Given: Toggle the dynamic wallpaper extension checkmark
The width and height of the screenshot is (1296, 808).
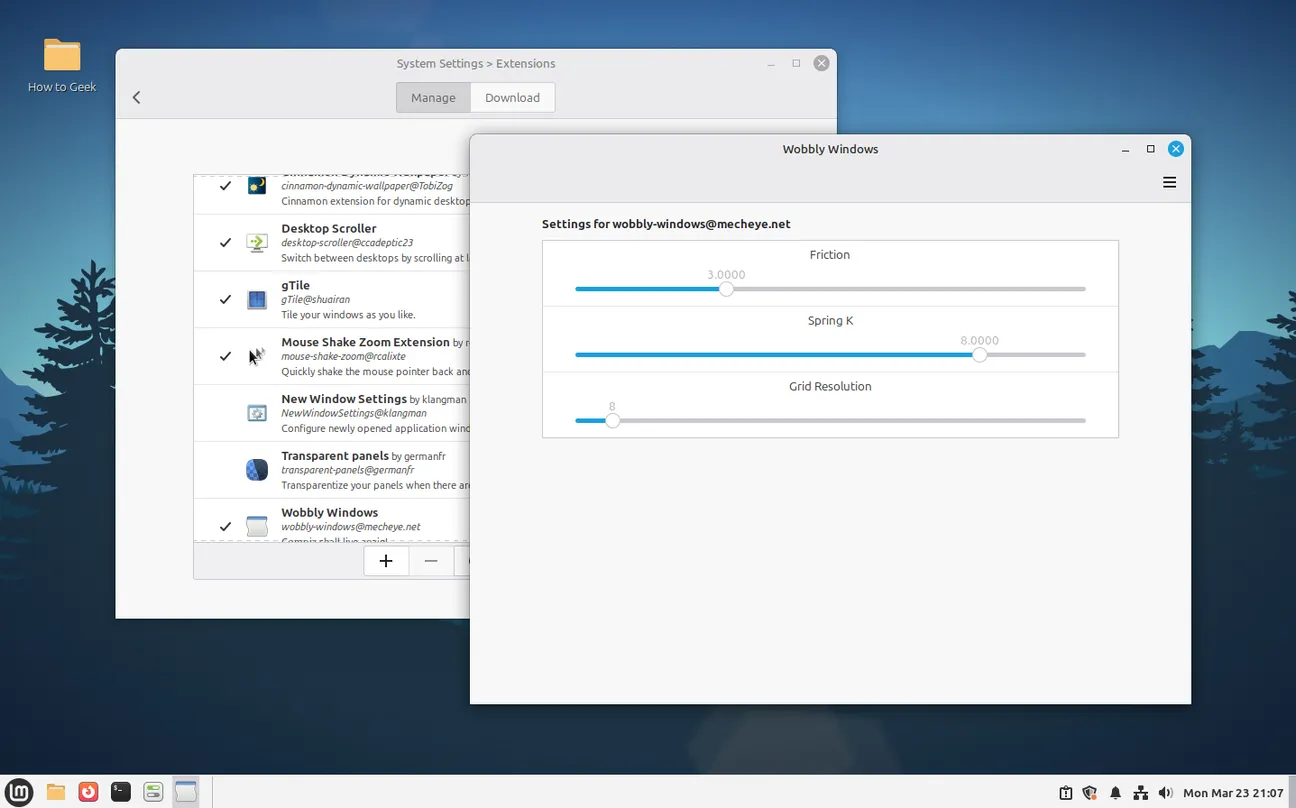Looking at the screenshot, I should coord(225,186).
